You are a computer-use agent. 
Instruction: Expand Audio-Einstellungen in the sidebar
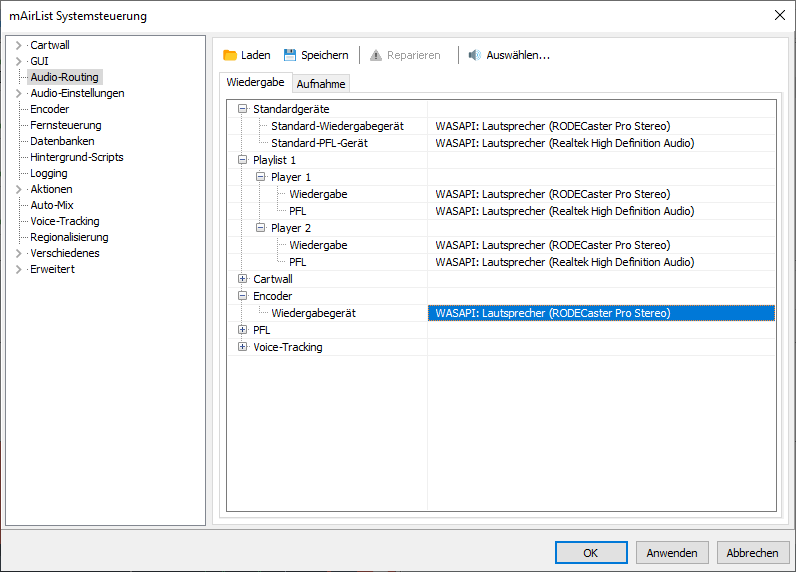19,93
